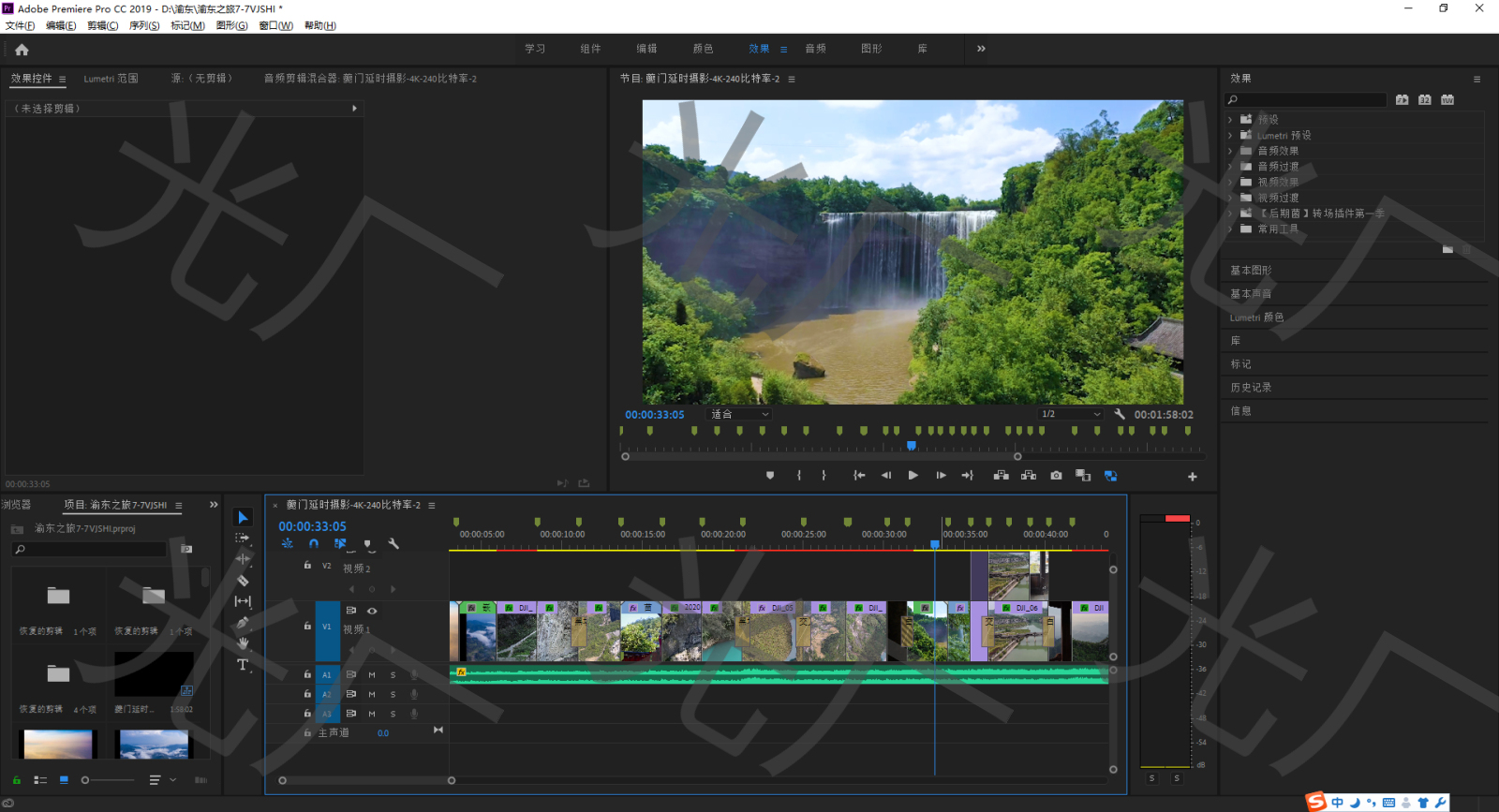Click Add Marker in program monitor
The image size is (1499, 812).
pos(770,476)
